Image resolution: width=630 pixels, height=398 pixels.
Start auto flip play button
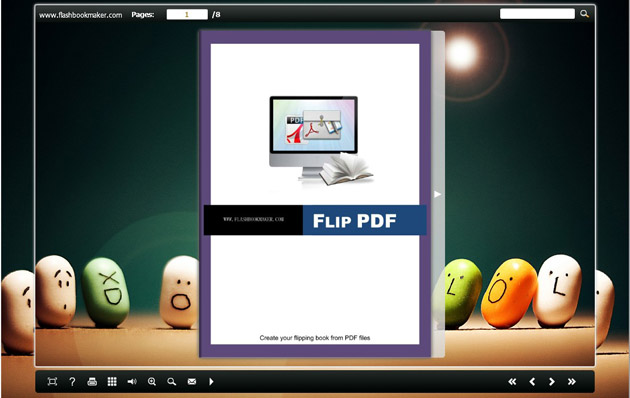(211, 382)
